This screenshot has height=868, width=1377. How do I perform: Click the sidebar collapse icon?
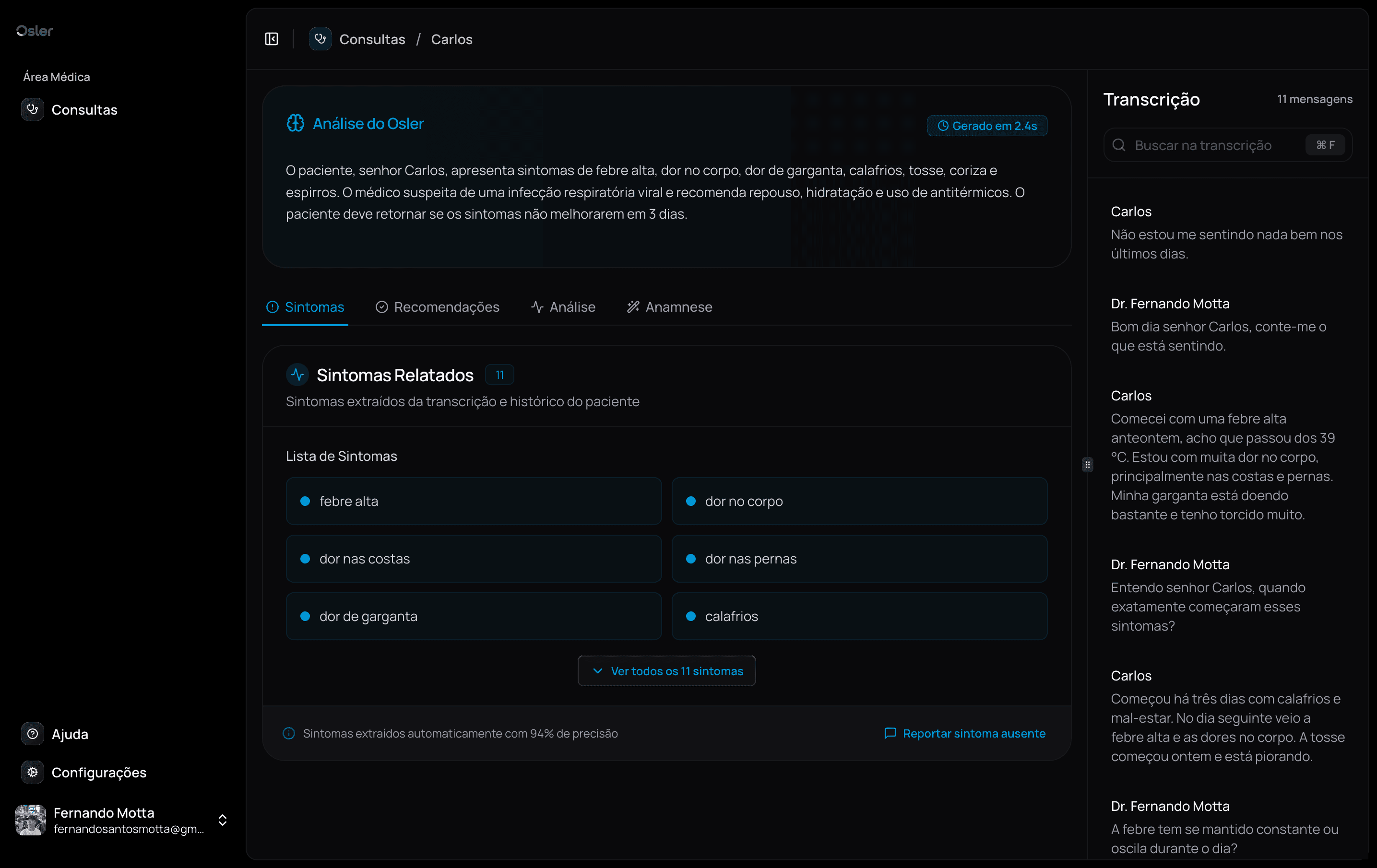pyautogui.click(x=272, y=39)
